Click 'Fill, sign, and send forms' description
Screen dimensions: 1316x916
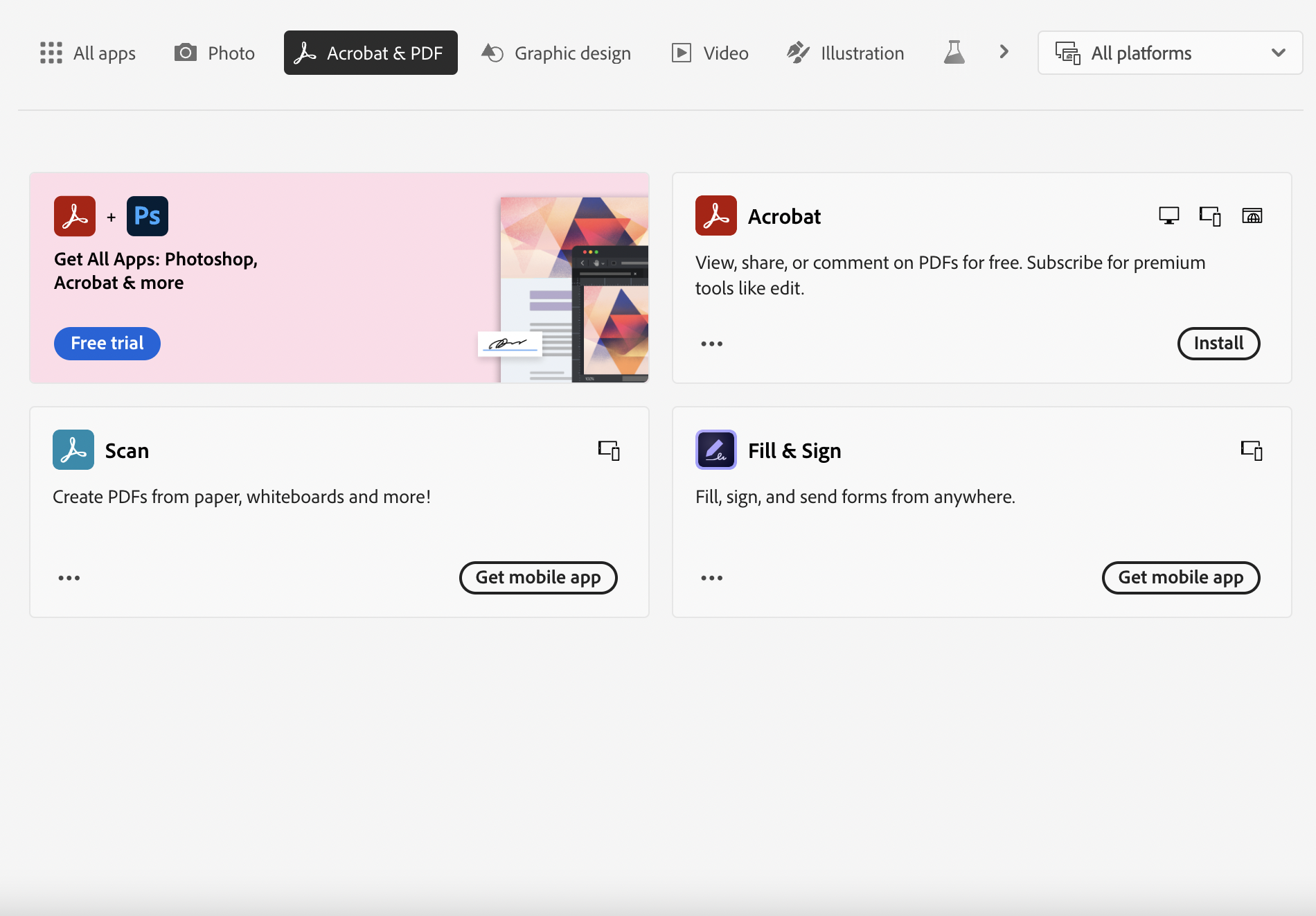855,497
